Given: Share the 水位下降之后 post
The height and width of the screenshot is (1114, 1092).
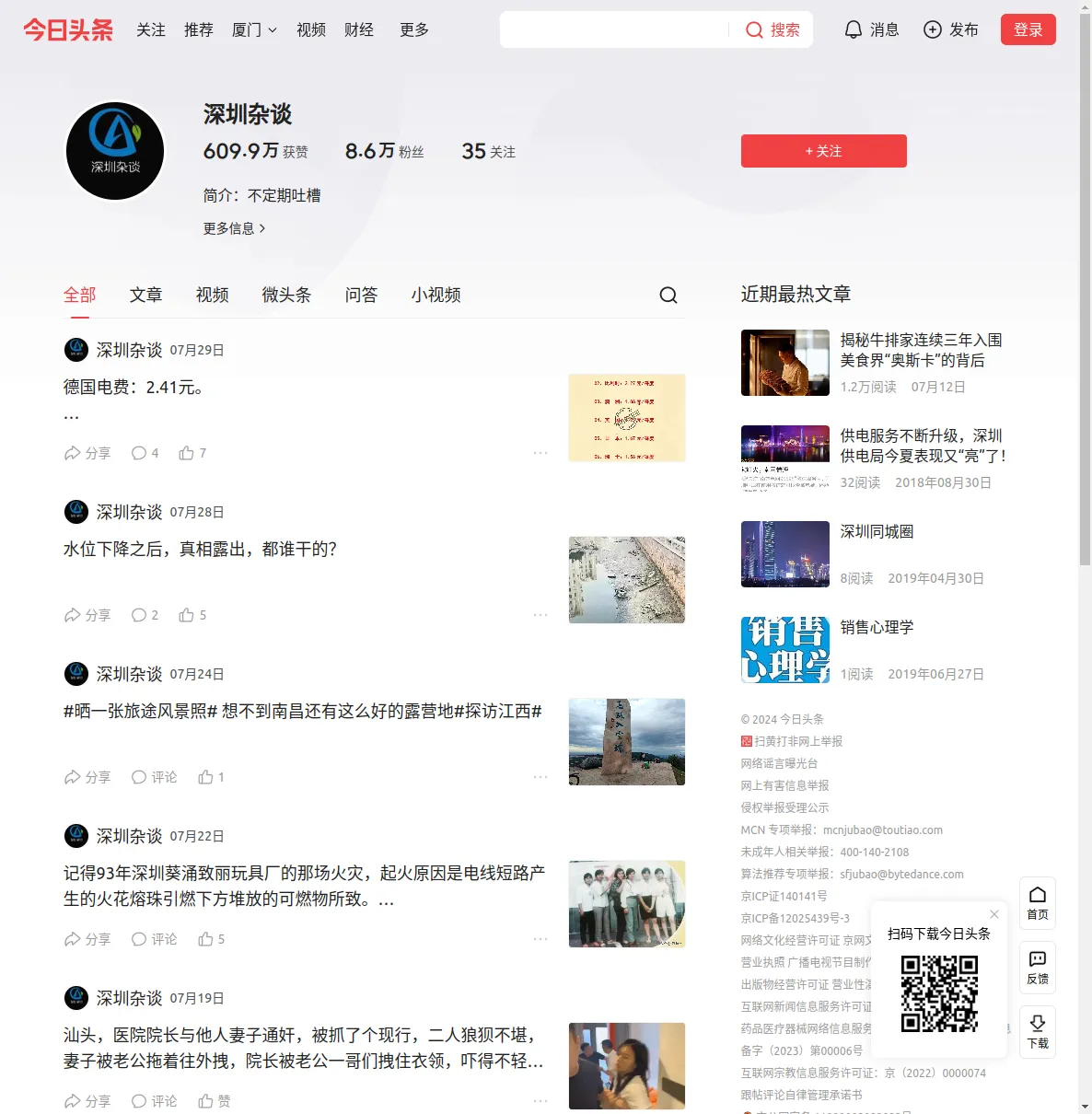Looking at the screenshot, I should click(x=87, y=615).
